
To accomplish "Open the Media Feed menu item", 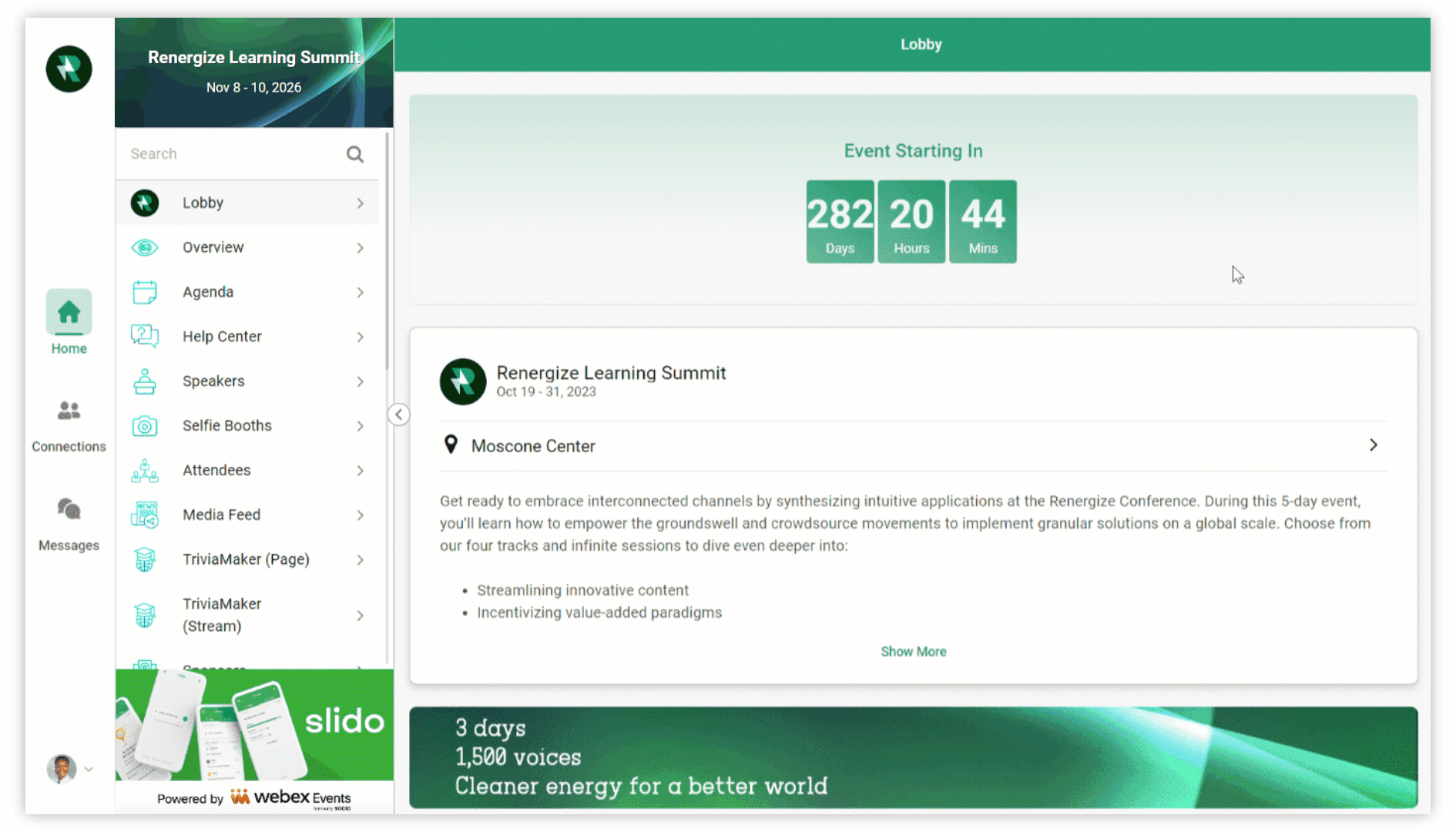I will [247, 515].
